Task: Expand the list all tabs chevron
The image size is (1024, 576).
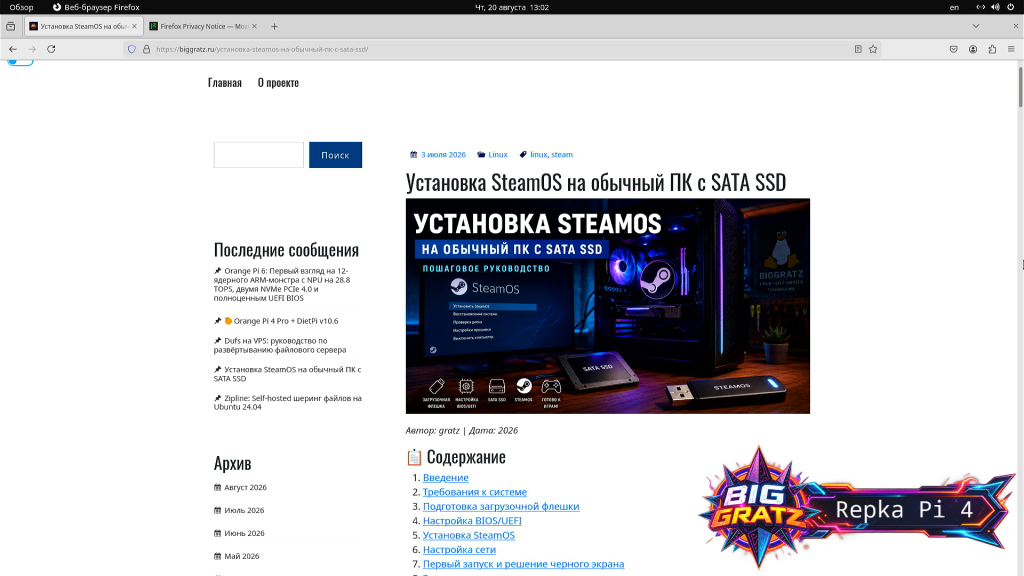Action: (976, 26)
